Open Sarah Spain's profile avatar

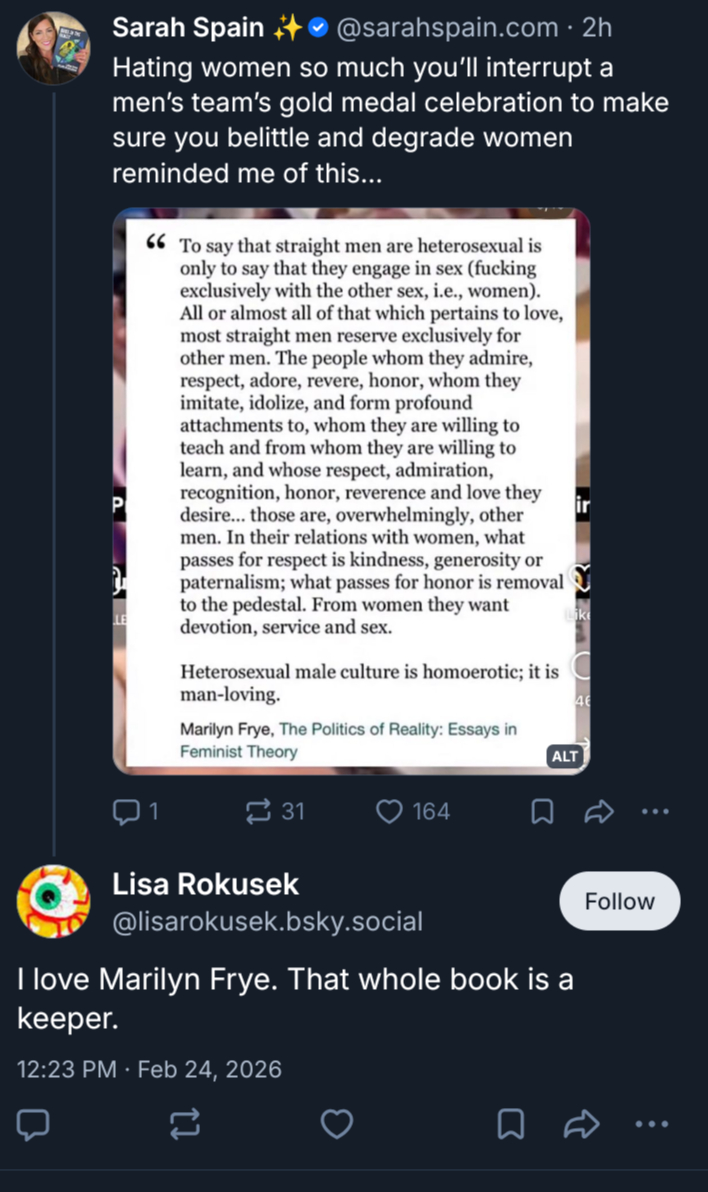click(x=54, y=48)
